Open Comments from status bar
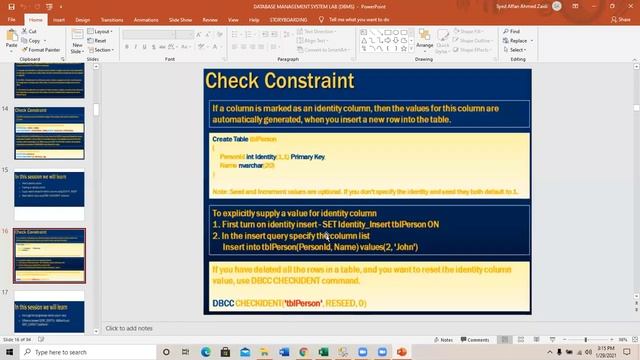The width and height of the screenshot is (640, 360). pos(475,340)
